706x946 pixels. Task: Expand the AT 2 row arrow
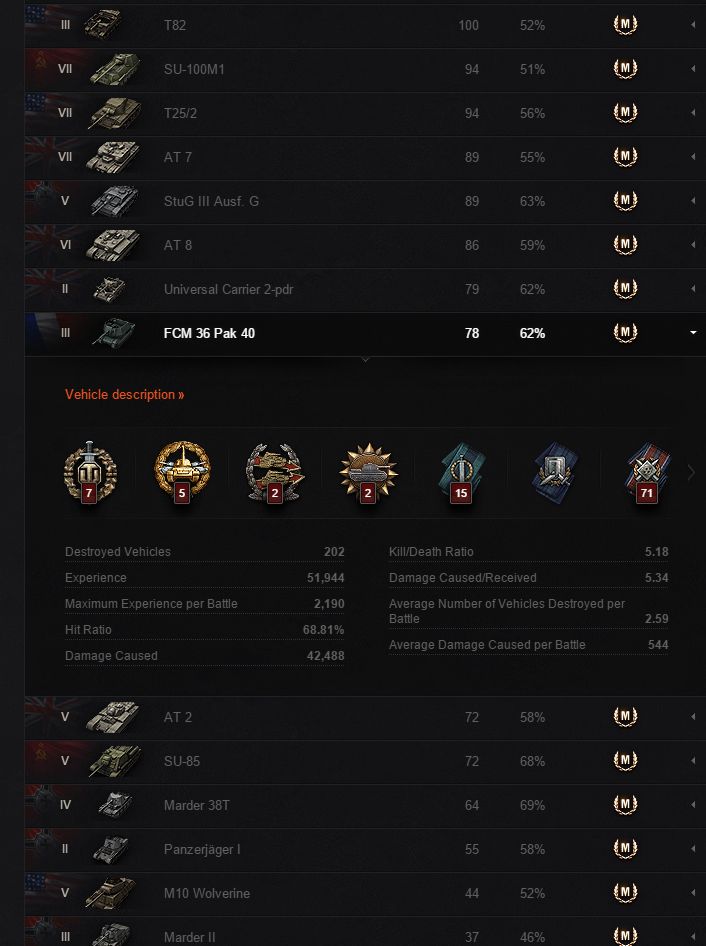click(x=693, y=717)
